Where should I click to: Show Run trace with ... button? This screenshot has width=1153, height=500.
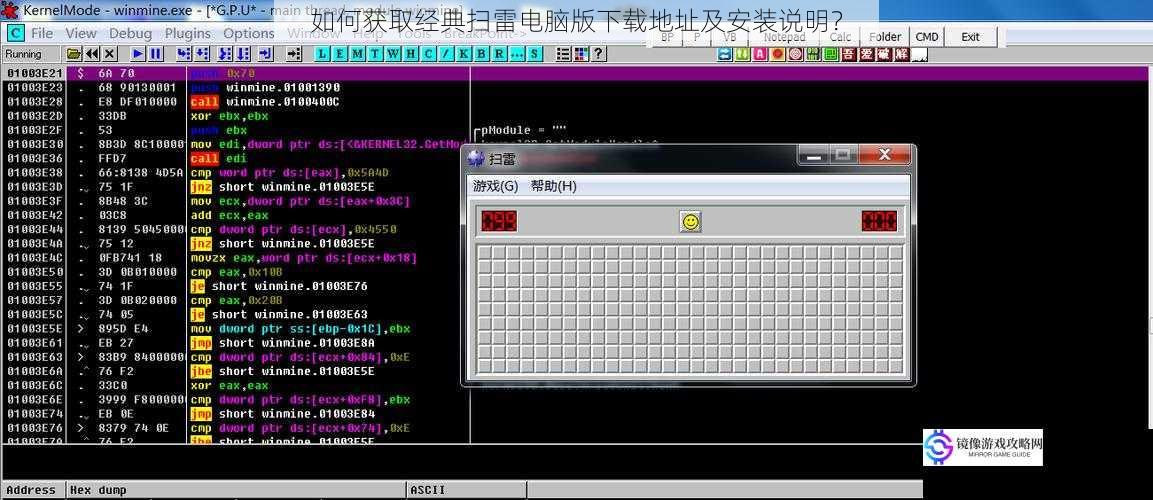(x=517, y=54)
